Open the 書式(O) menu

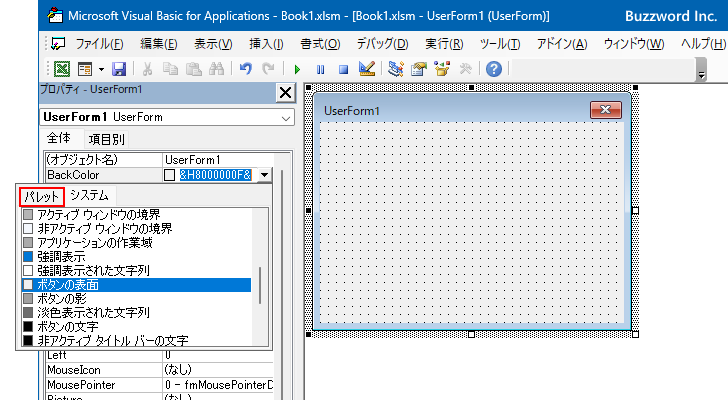(320, 44)
